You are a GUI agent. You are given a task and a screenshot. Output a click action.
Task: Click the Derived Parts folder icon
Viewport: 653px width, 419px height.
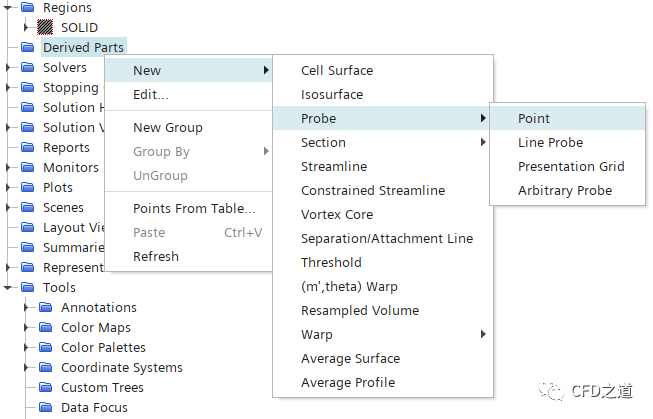pos(27,48)
